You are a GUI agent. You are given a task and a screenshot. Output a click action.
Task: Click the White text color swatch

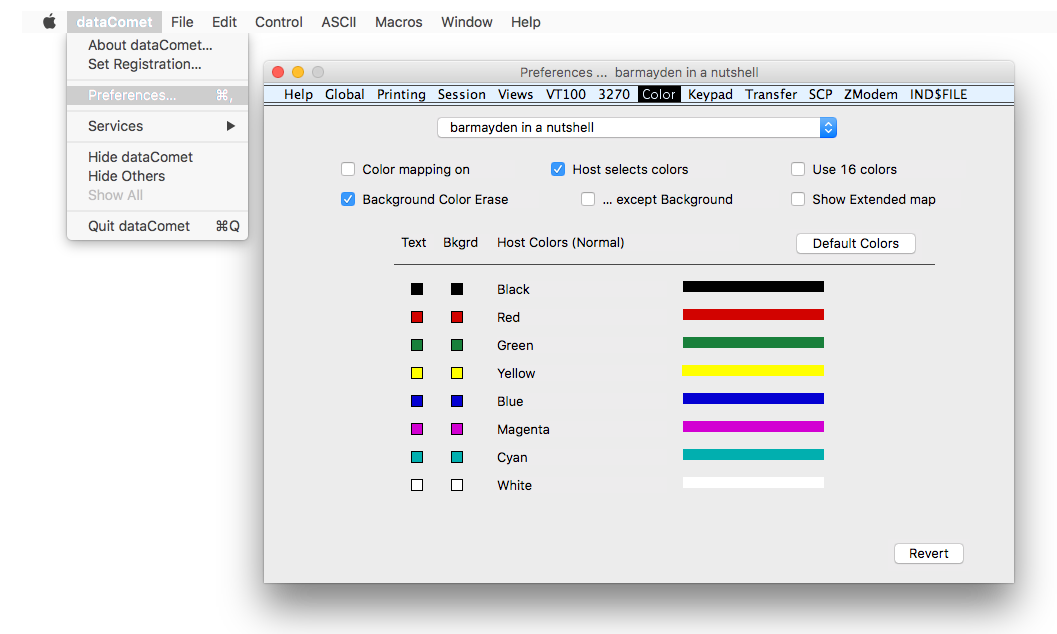click(x=417, y=485)
